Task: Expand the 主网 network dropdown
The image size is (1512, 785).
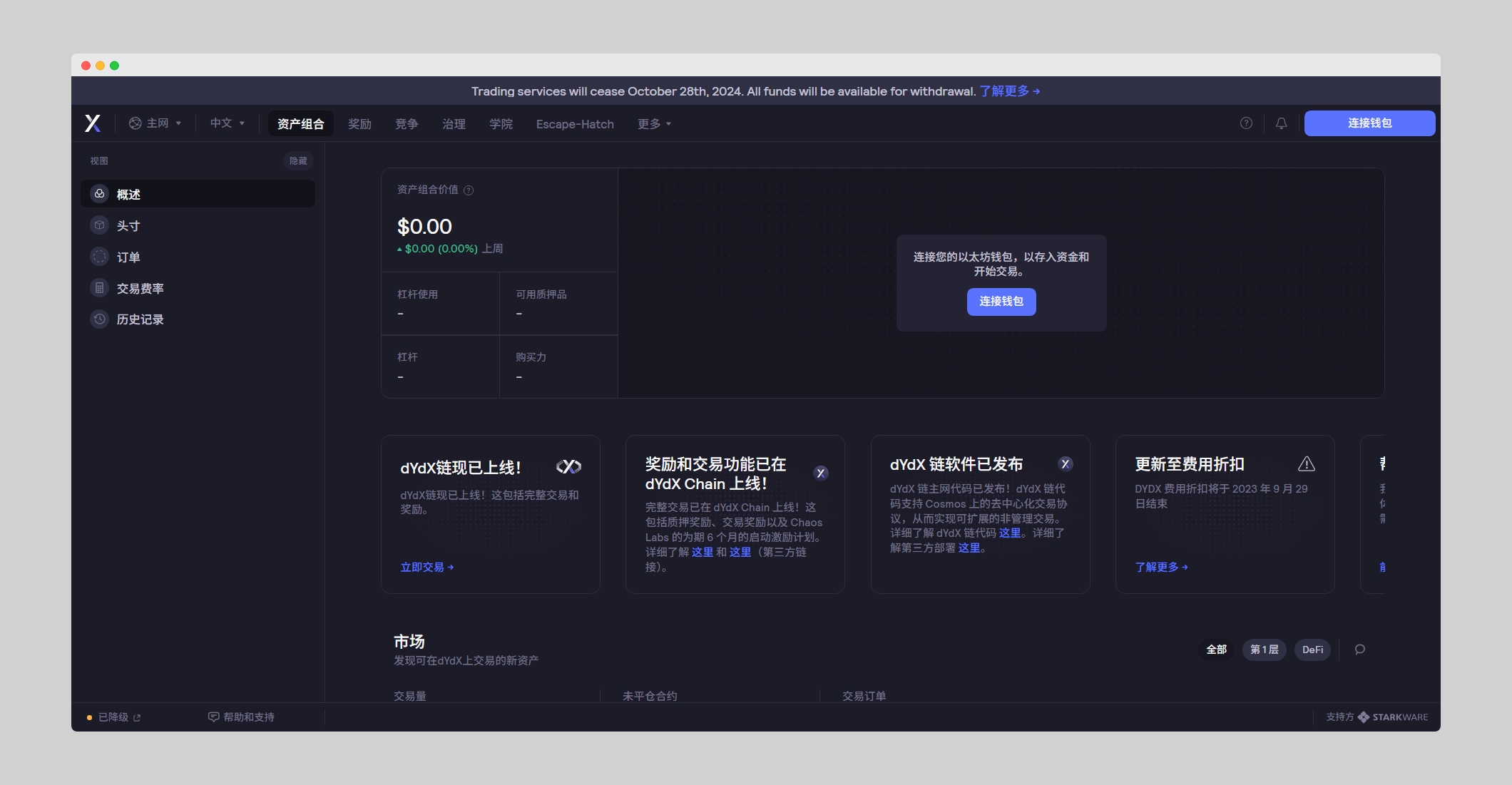Action: pyautogui.click(x=155, y=123)
